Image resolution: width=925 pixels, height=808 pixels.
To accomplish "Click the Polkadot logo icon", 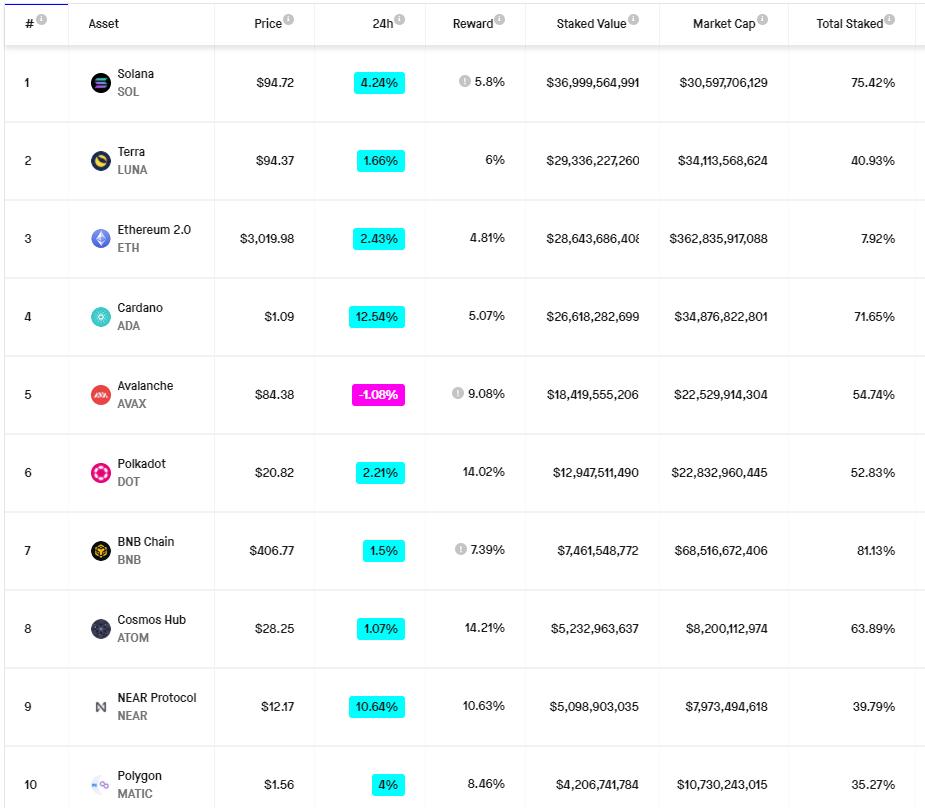I will click(x=101, y=473).
